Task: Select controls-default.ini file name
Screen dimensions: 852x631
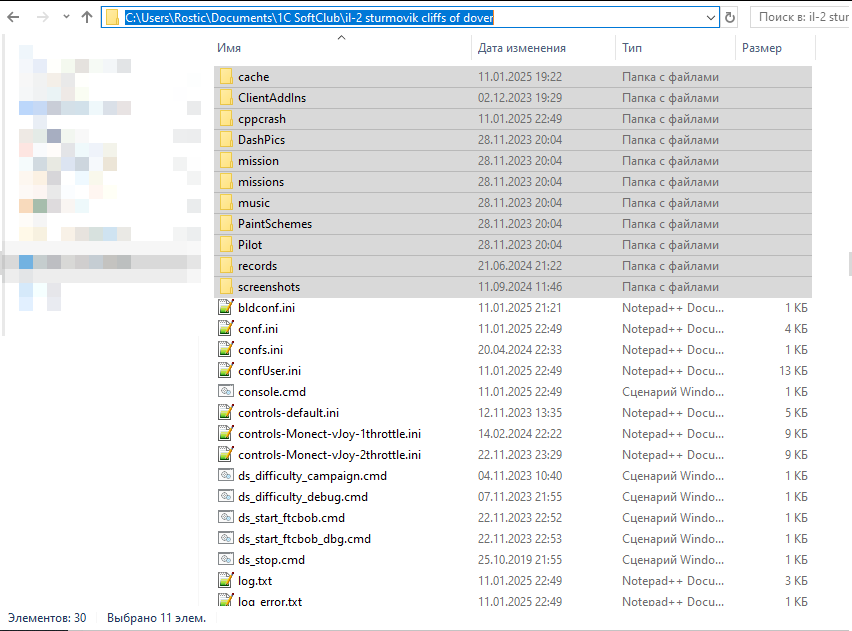Action: click(x=288, y=413)
